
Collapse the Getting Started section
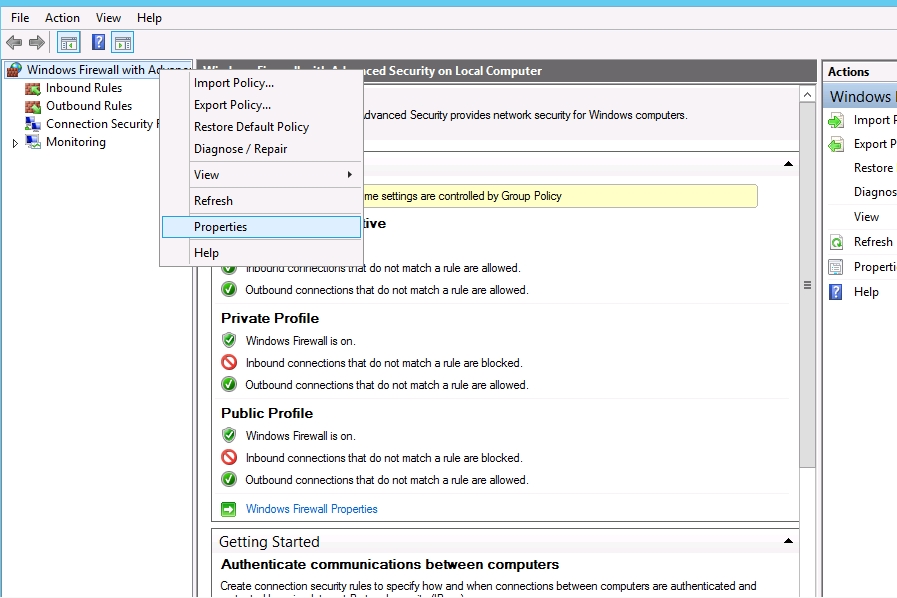tap(788, 541)
